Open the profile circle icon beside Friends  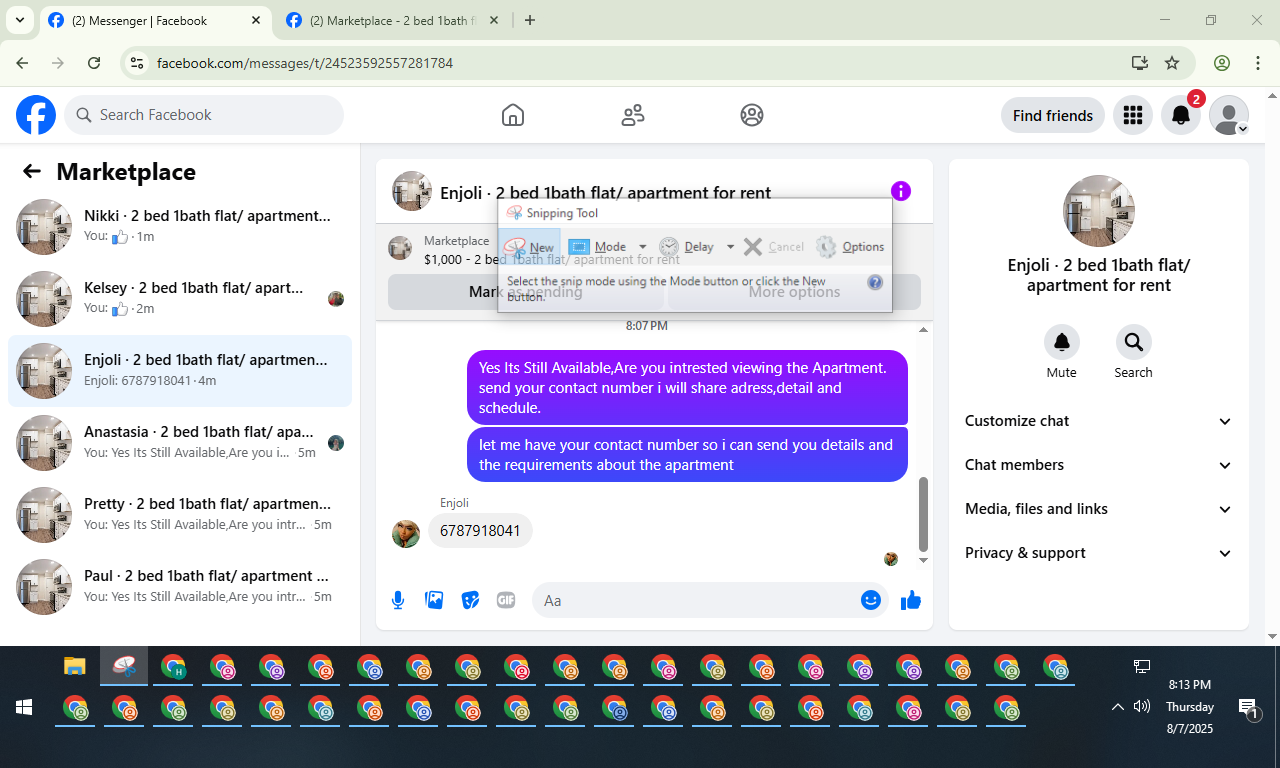coord(752,115)
